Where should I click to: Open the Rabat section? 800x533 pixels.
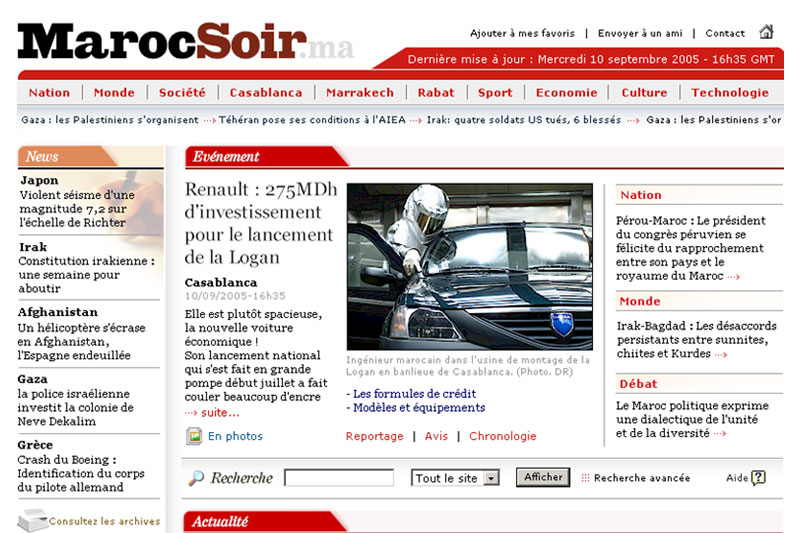point(436,92)
